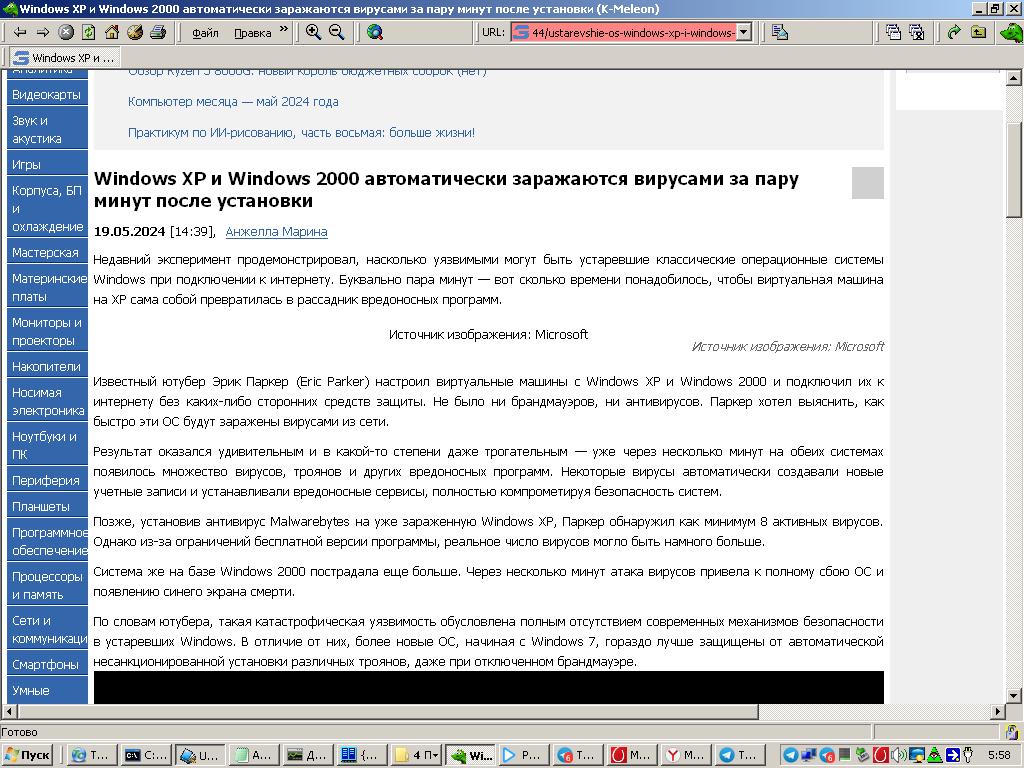Open the Смартфоны sidebar category
The height and width of the screenshot is (768, 1024).
(47, 664)
